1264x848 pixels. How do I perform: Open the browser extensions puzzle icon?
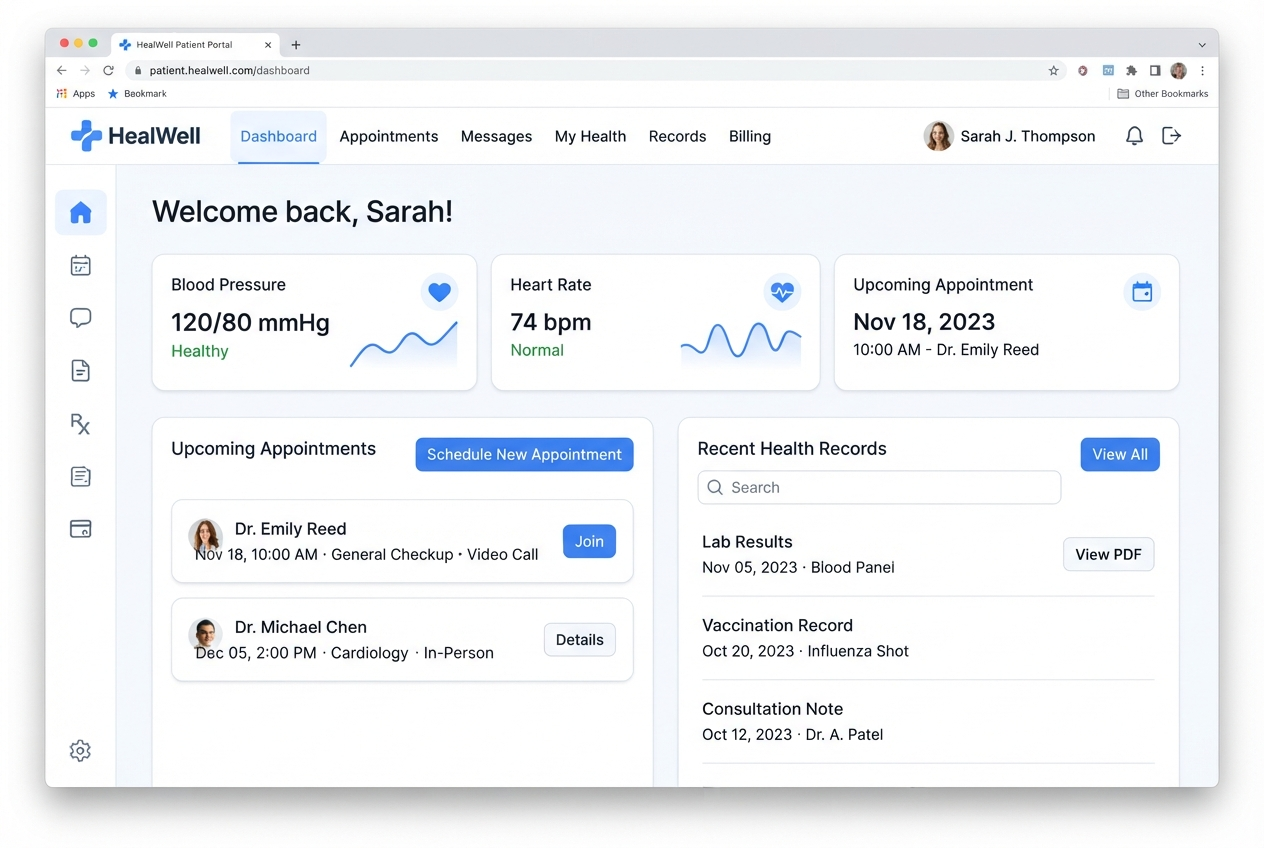(x=1131, y=71)
